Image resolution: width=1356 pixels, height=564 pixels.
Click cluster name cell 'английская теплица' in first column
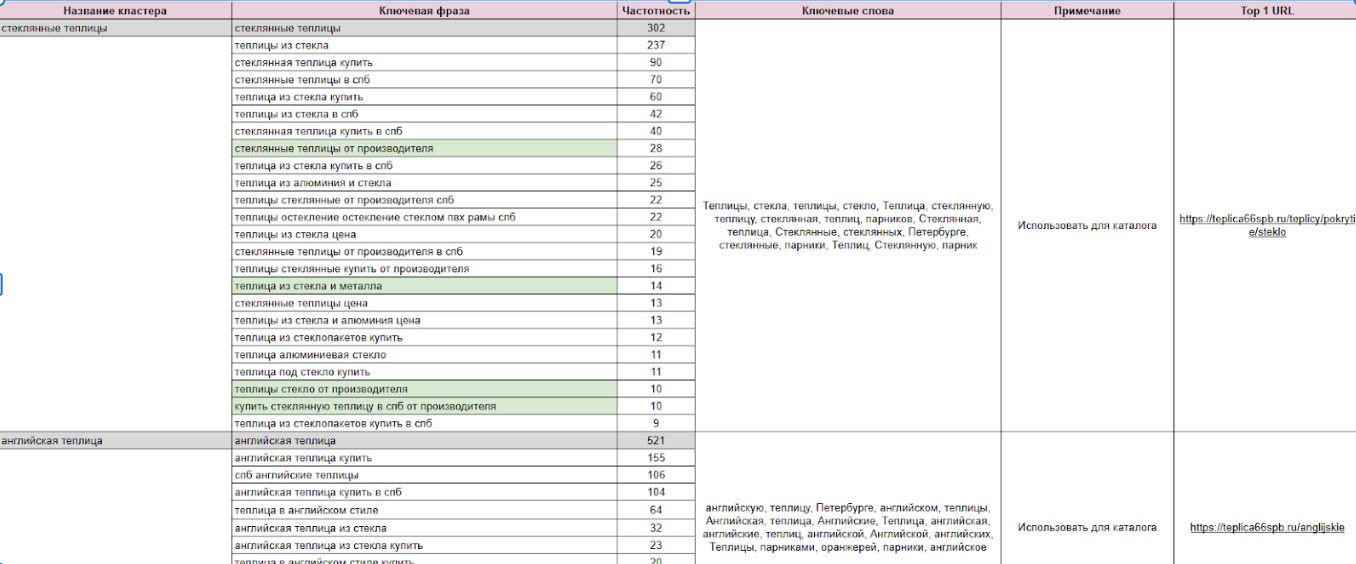coord(115,441)
